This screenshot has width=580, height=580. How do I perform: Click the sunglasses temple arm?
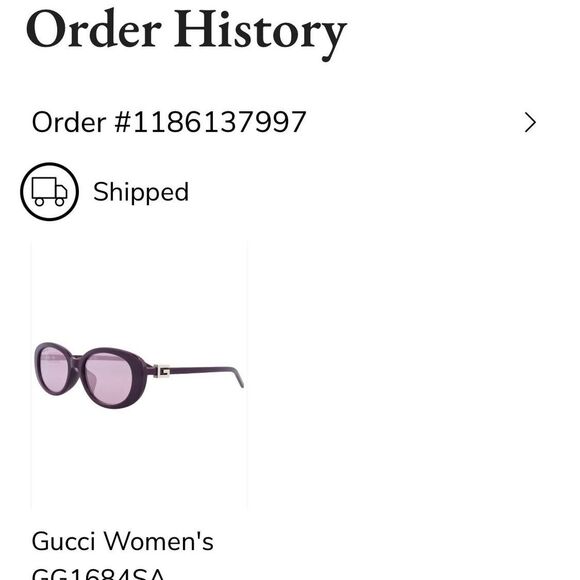205,373
